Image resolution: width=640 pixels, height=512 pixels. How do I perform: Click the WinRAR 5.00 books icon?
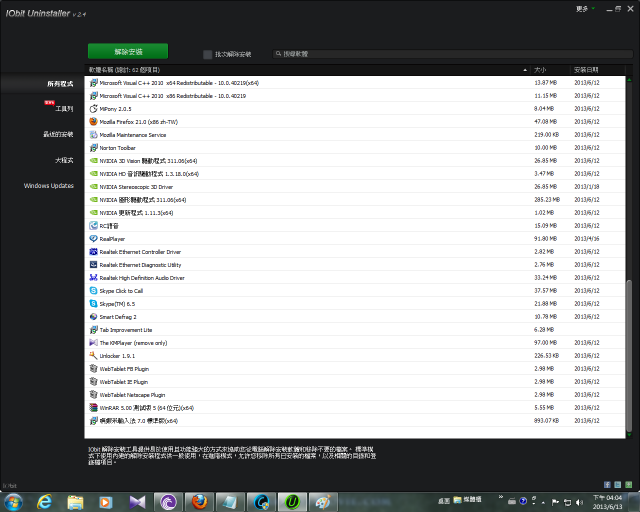click(x=93, y=407)
